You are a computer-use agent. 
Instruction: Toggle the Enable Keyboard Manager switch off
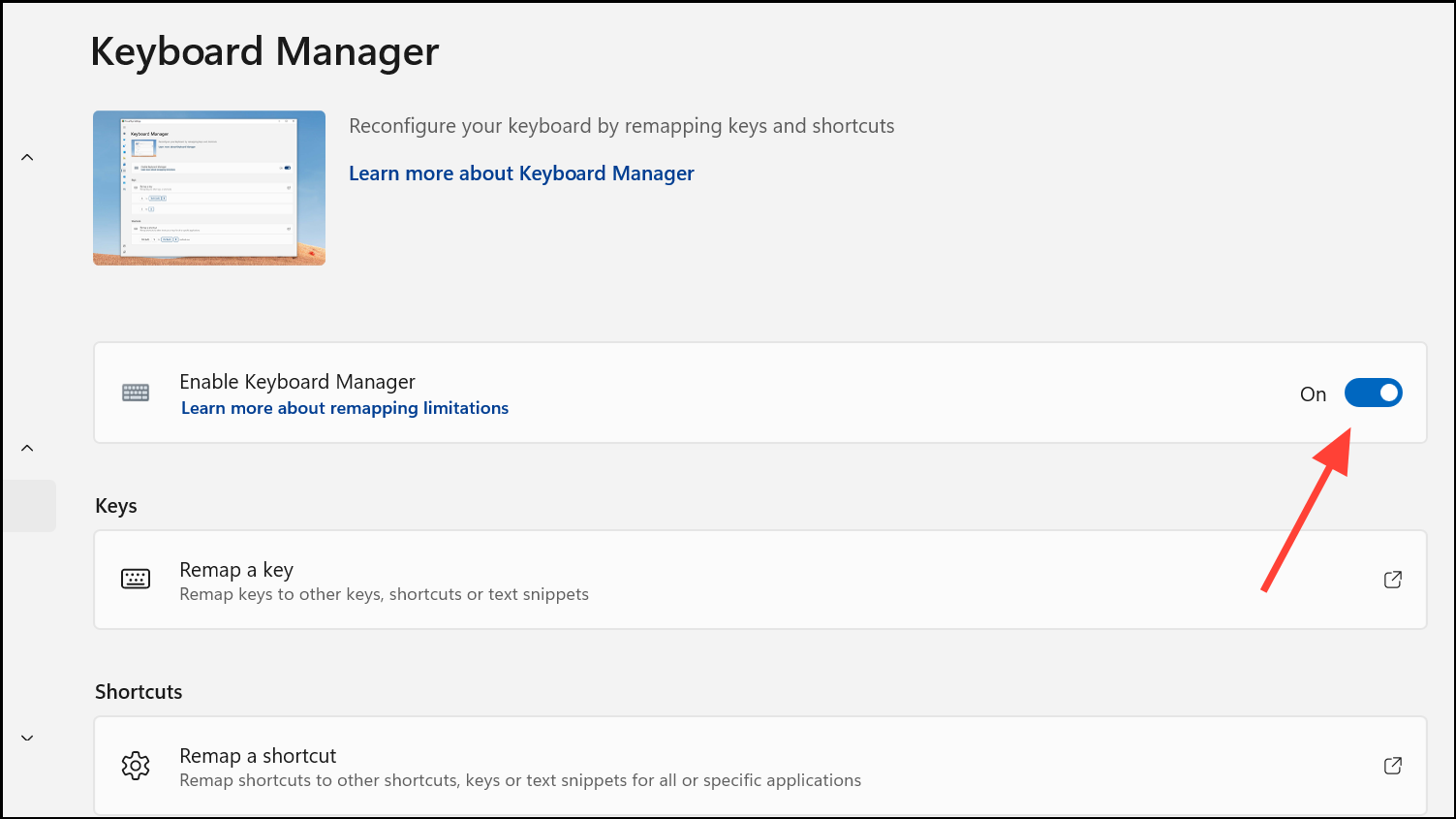(x=1373, y=393)
